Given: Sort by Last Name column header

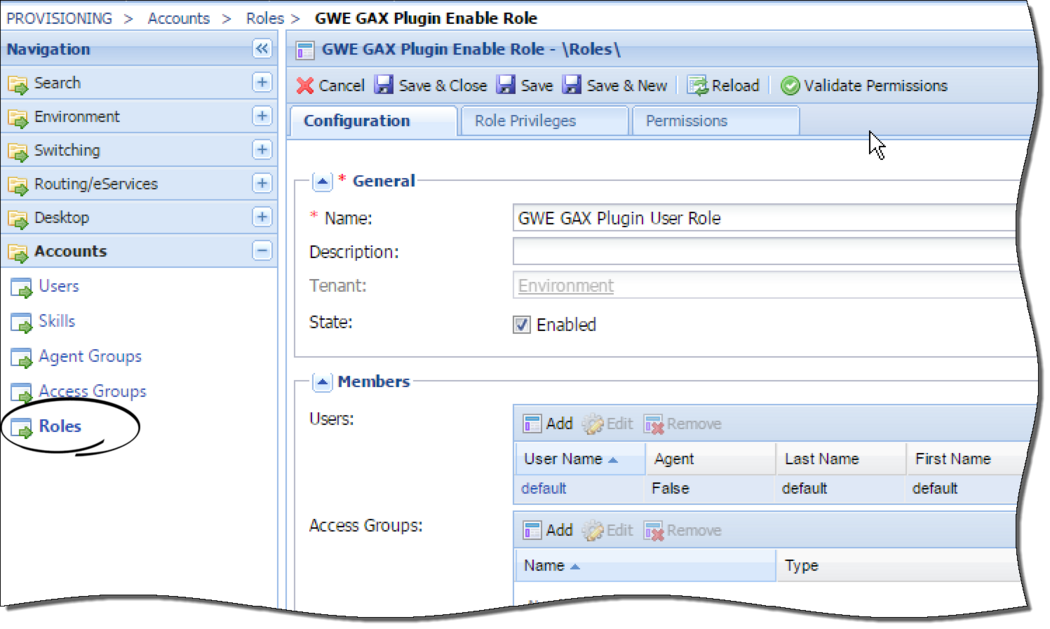Looking at the screenshot, I should (841, 459).
